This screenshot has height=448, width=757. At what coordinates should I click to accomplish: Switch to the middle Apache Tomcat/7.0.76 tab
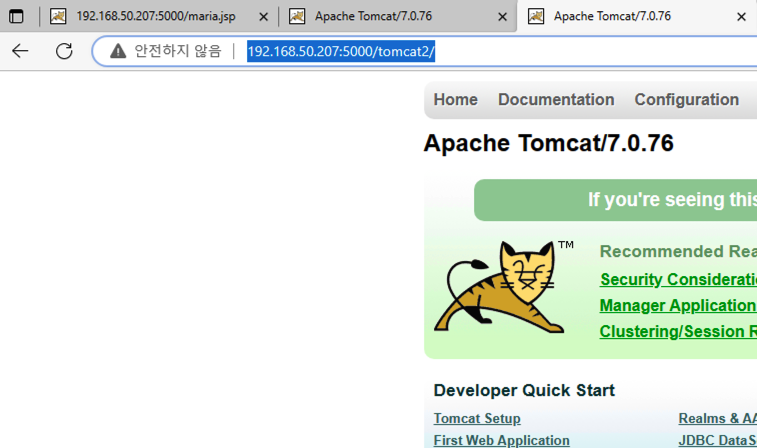point(398,16)
